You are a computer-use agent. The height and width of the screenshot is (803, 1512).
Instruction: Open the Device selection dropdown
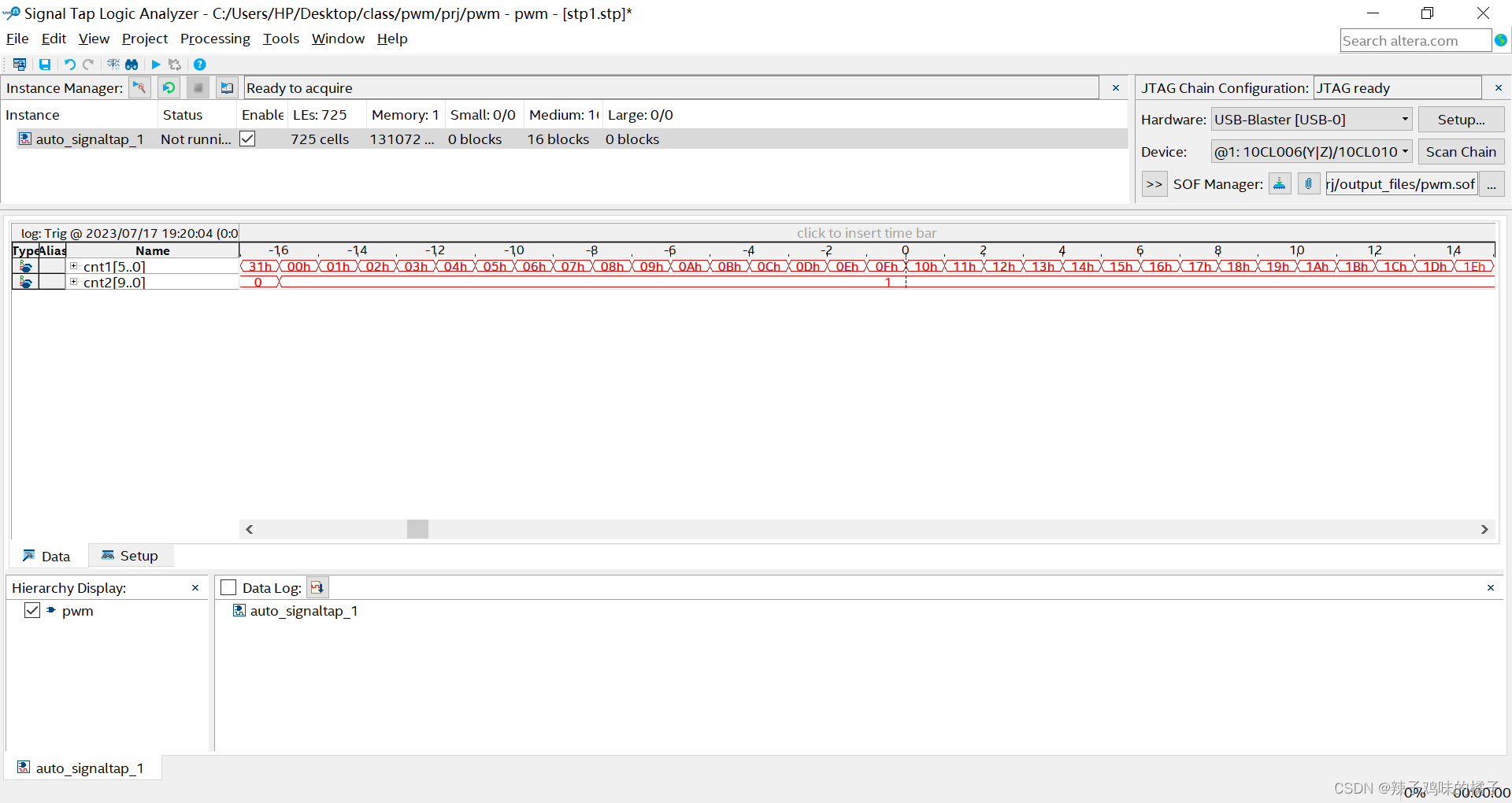coord(1405,151)
